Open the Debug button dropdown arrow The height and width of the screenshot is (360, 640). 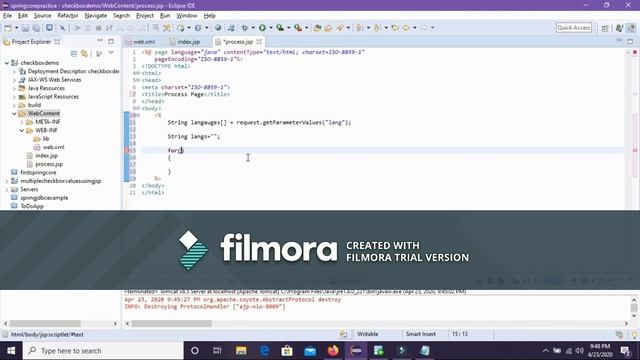pyautogui.click(x=253, y=28)
